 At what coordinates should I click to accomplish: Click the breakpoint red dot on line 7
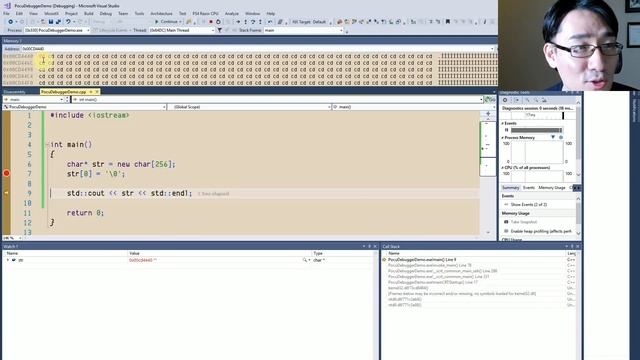(7, 173)
